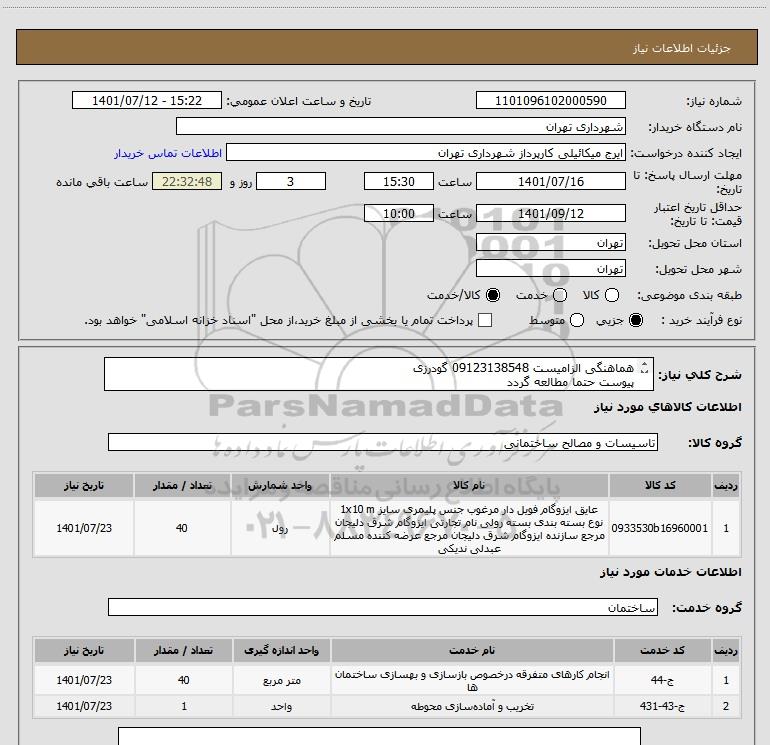Click the کد خدمت column header
770x745 pixels.
[662, 650]
